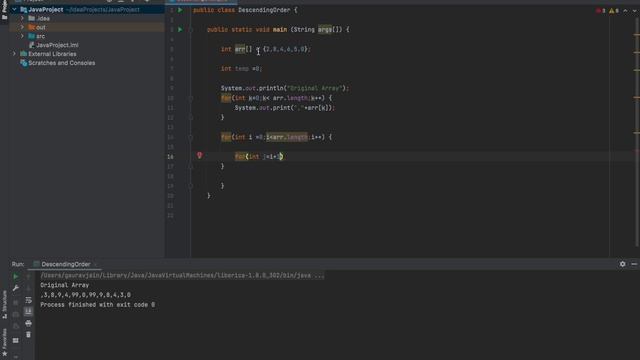This screenshot has height=360, width=640.
Task: Hide the Run tool window with minus icon
Action: click(x=634, y=264)
